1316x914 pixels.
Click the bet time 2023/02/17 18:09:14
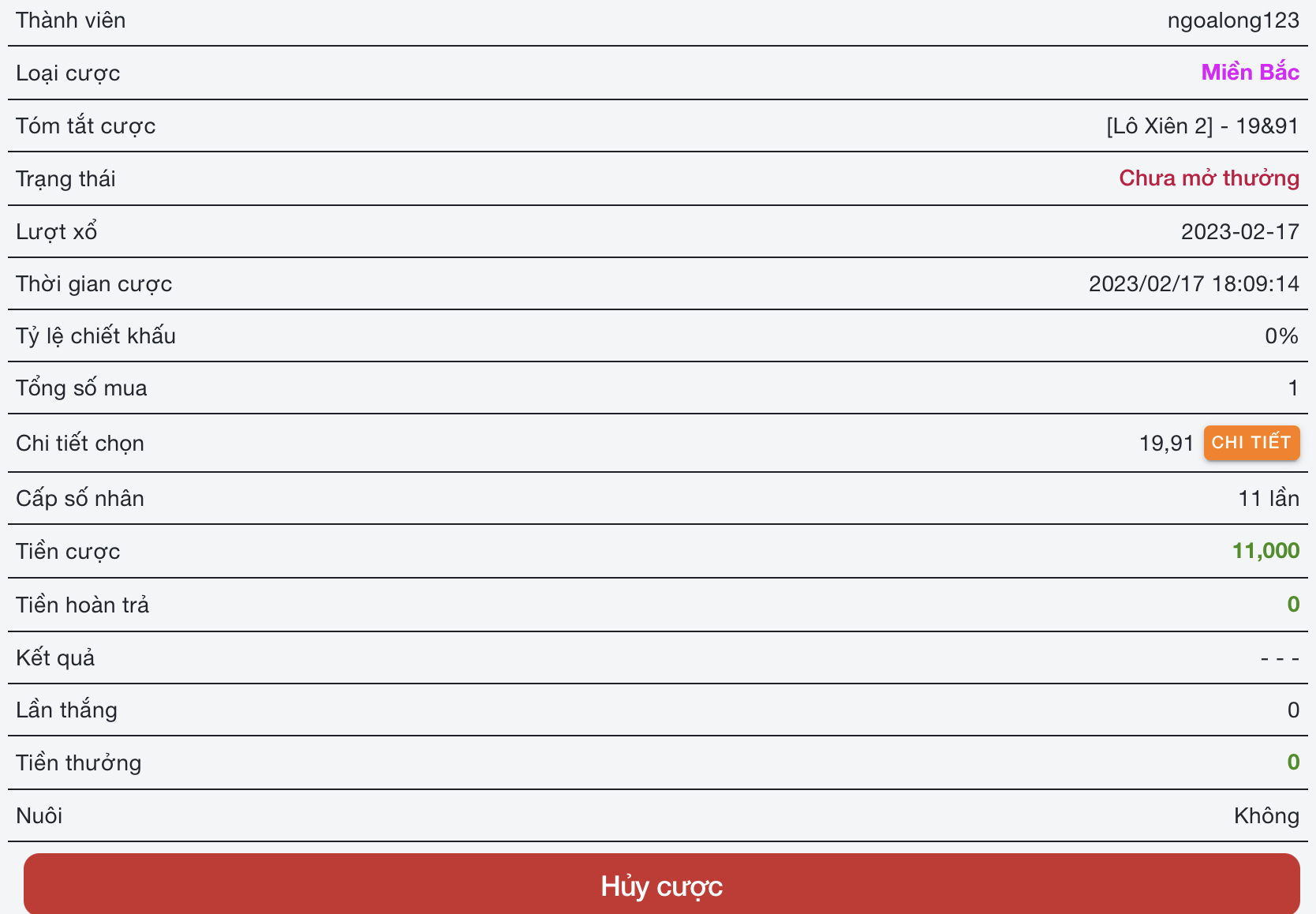1193,284
